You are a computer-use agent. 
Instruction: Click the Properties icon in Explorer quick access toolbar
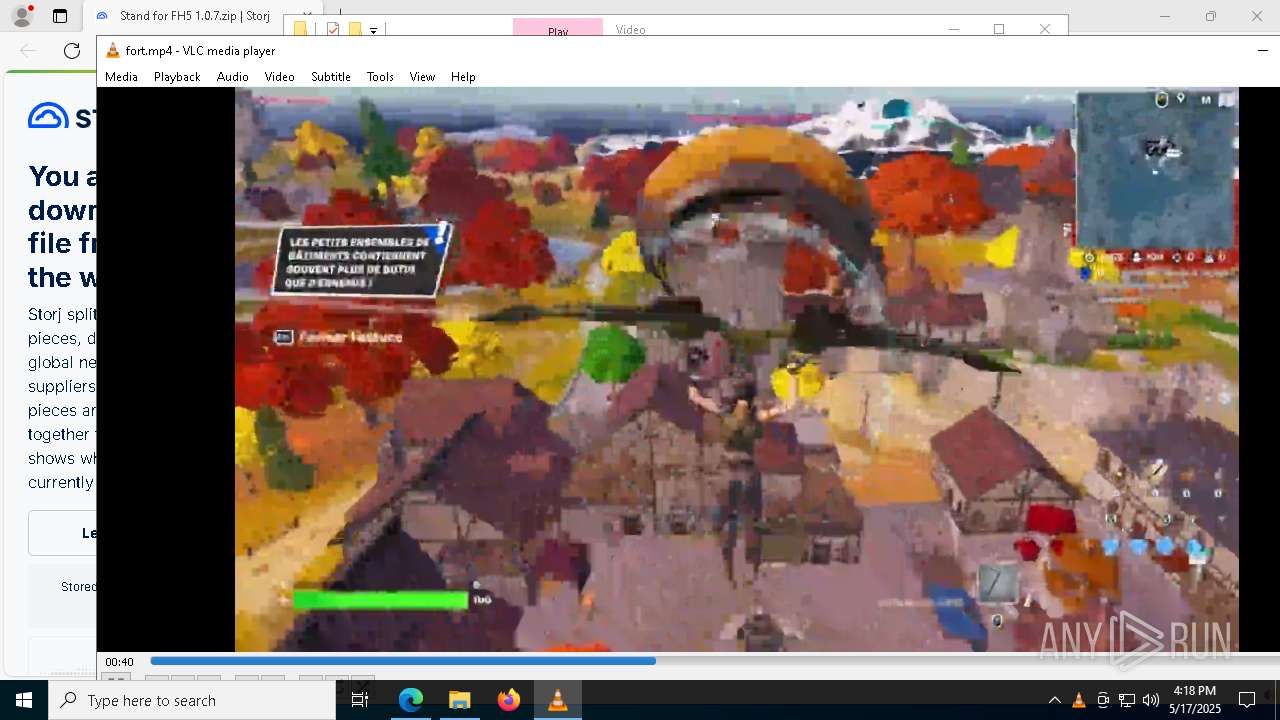[x=333, y=29]
